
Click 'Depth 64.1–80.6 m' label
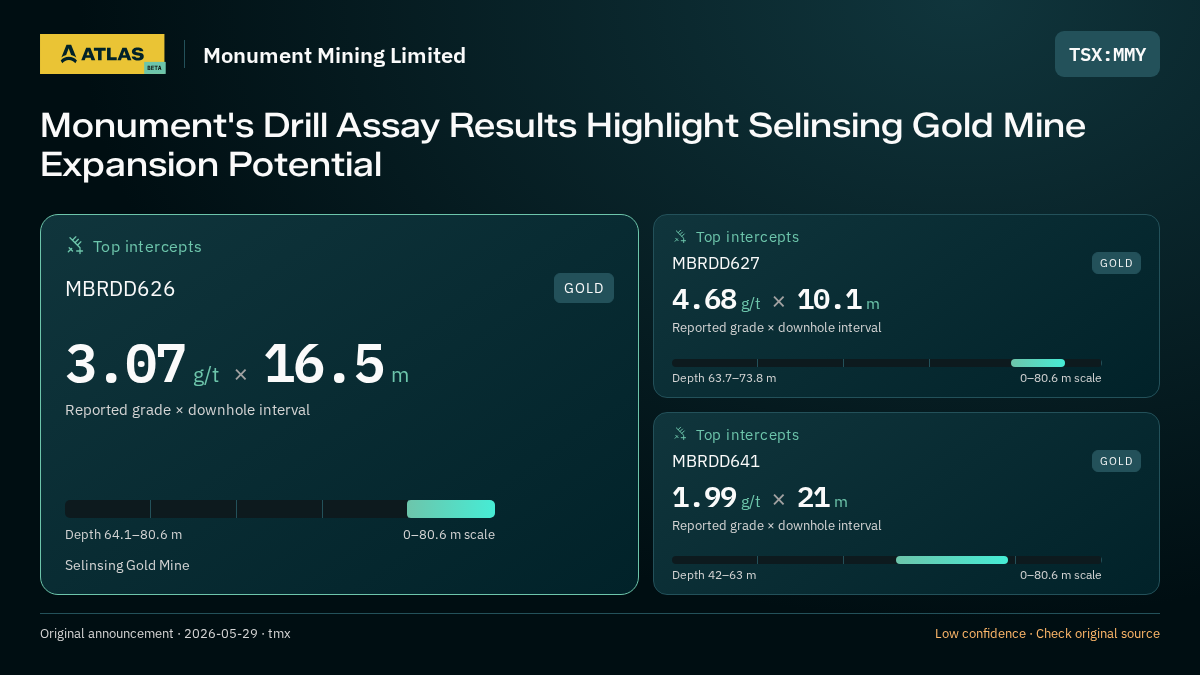pyautogui.click(x=124, y=535)
